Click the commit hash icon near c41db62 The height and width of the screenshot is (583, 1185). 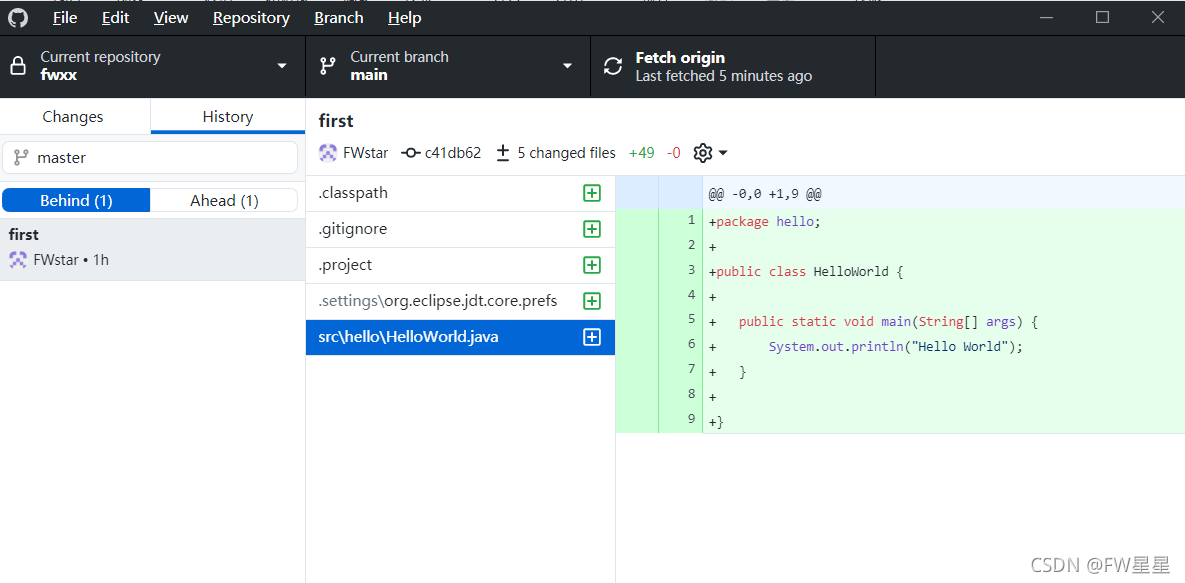(x=410, y=153)
